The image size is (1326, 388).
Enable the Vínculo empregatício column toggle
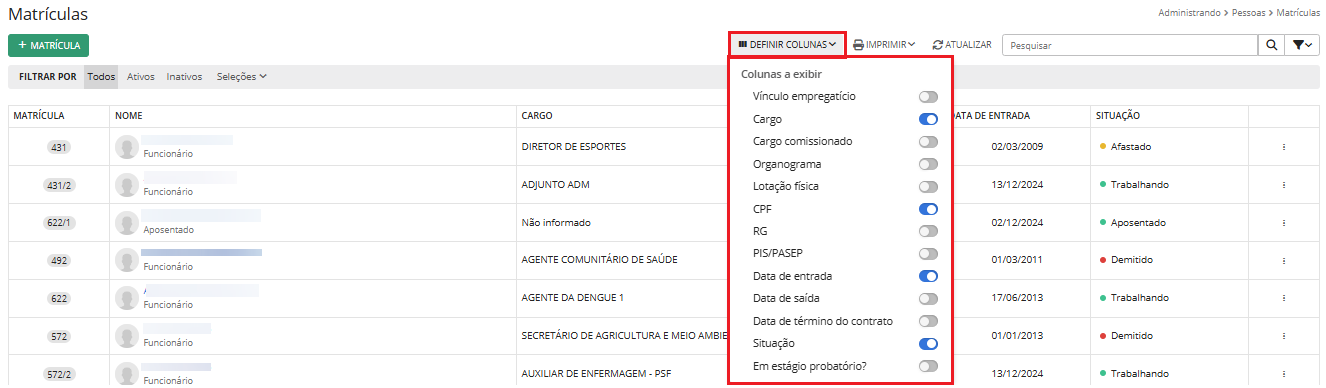pyautogui.click(x=928, y=97)
